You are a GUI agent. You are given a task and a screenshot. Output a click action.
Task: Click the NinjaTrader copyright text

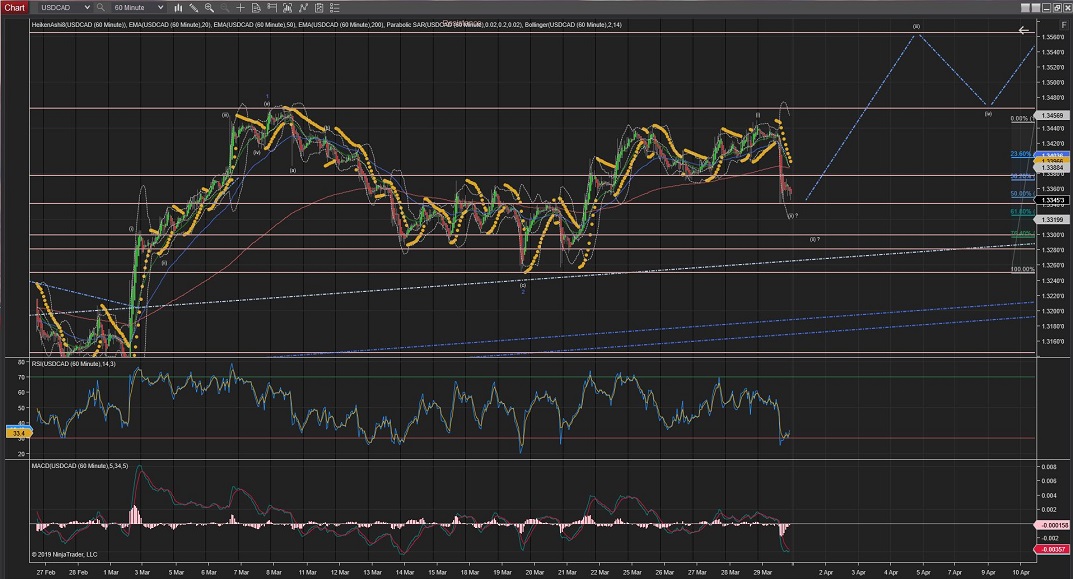pos(64,554)
